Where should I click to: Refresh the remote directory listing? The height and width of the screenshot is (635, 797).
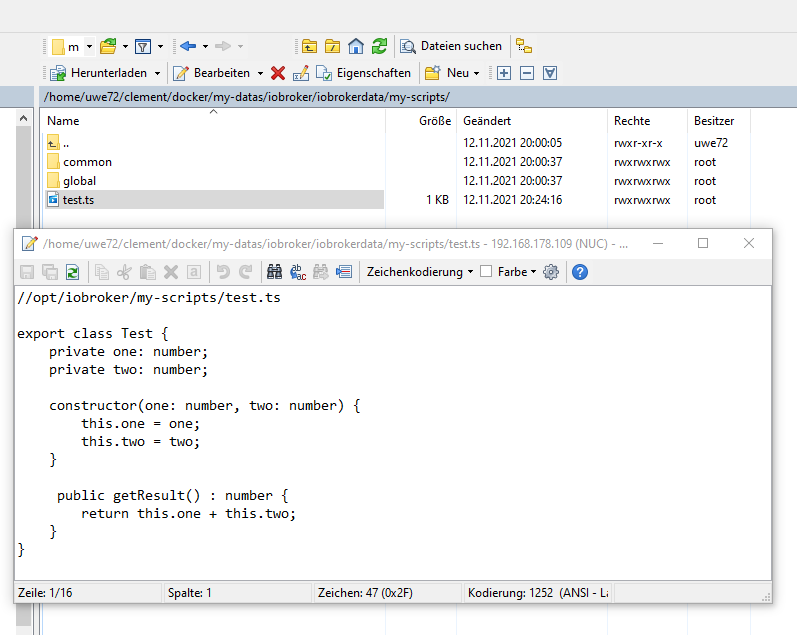pos(379,46)
